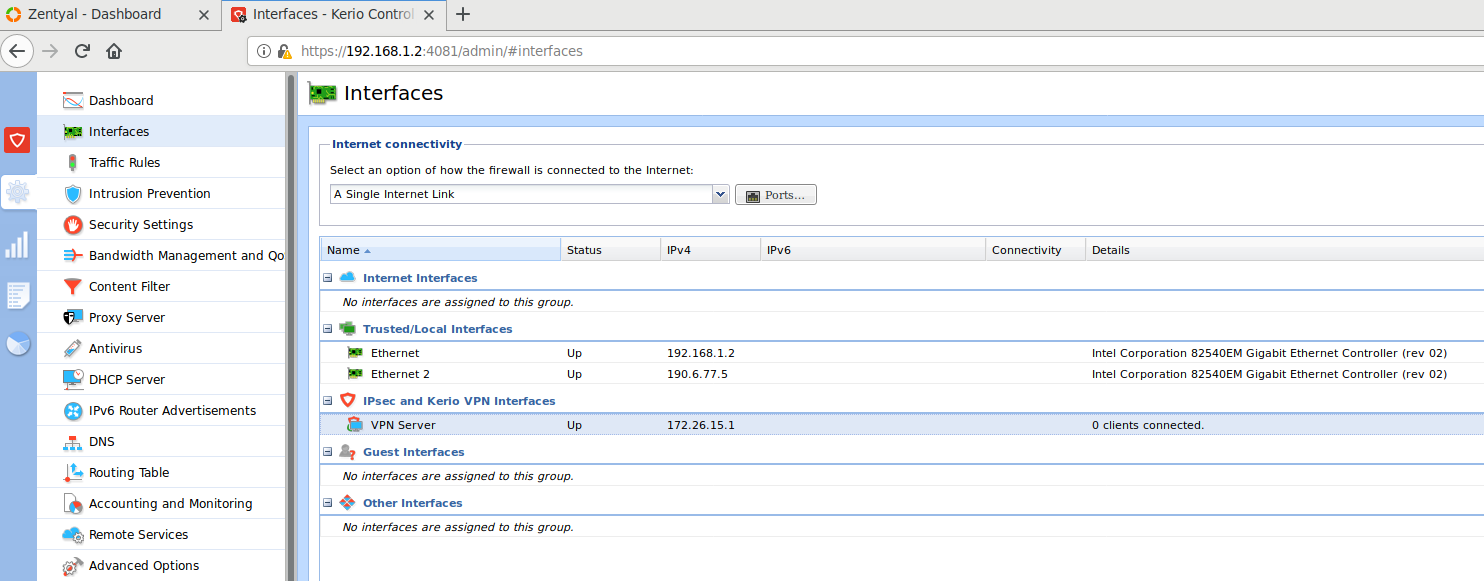Click the browser home button
Image resolution: width=1484 pixels, height=581 pixels.
pyautogui.click(x=114, y=51)
